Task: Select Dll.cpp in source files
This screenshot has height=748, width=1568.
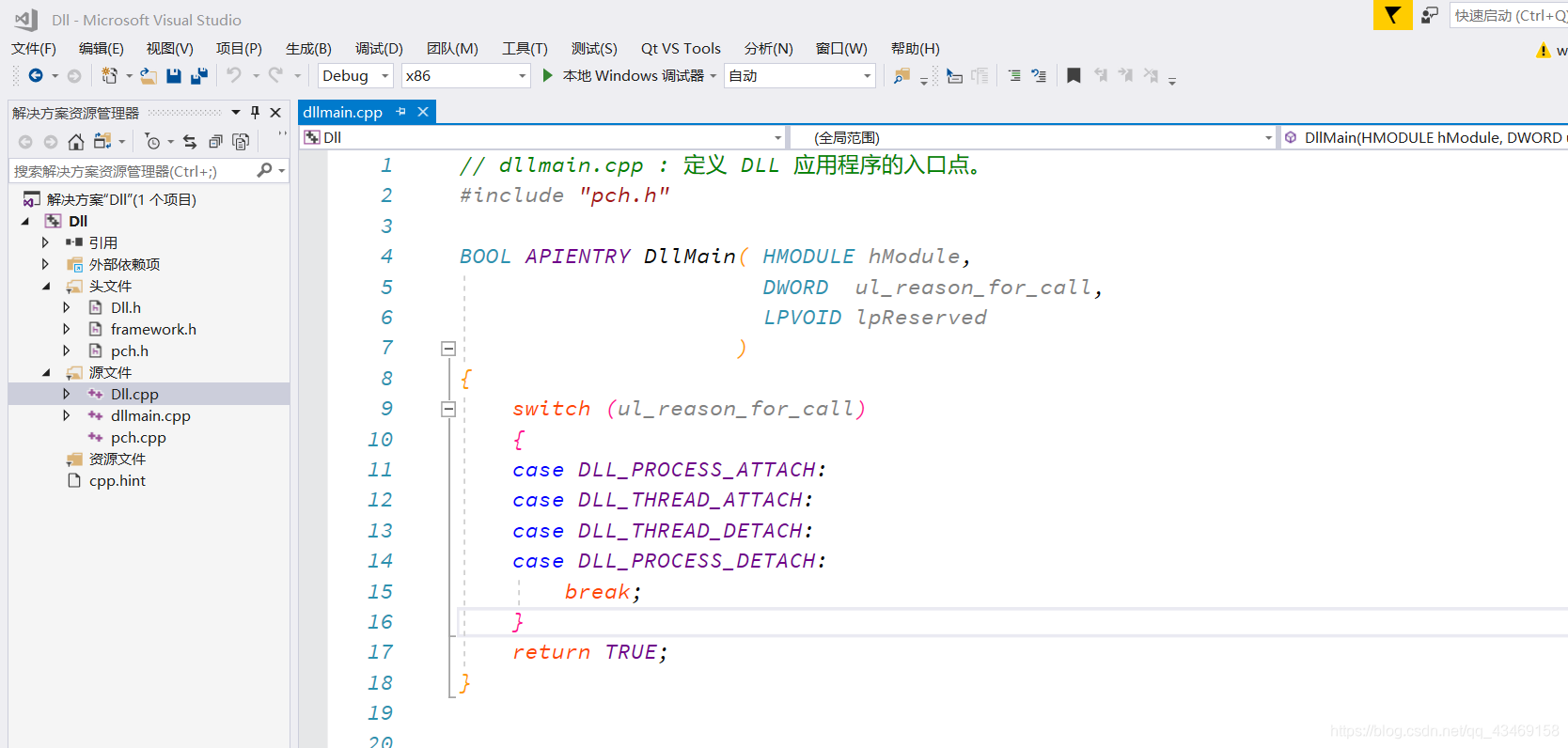Action: coord(134,394)
